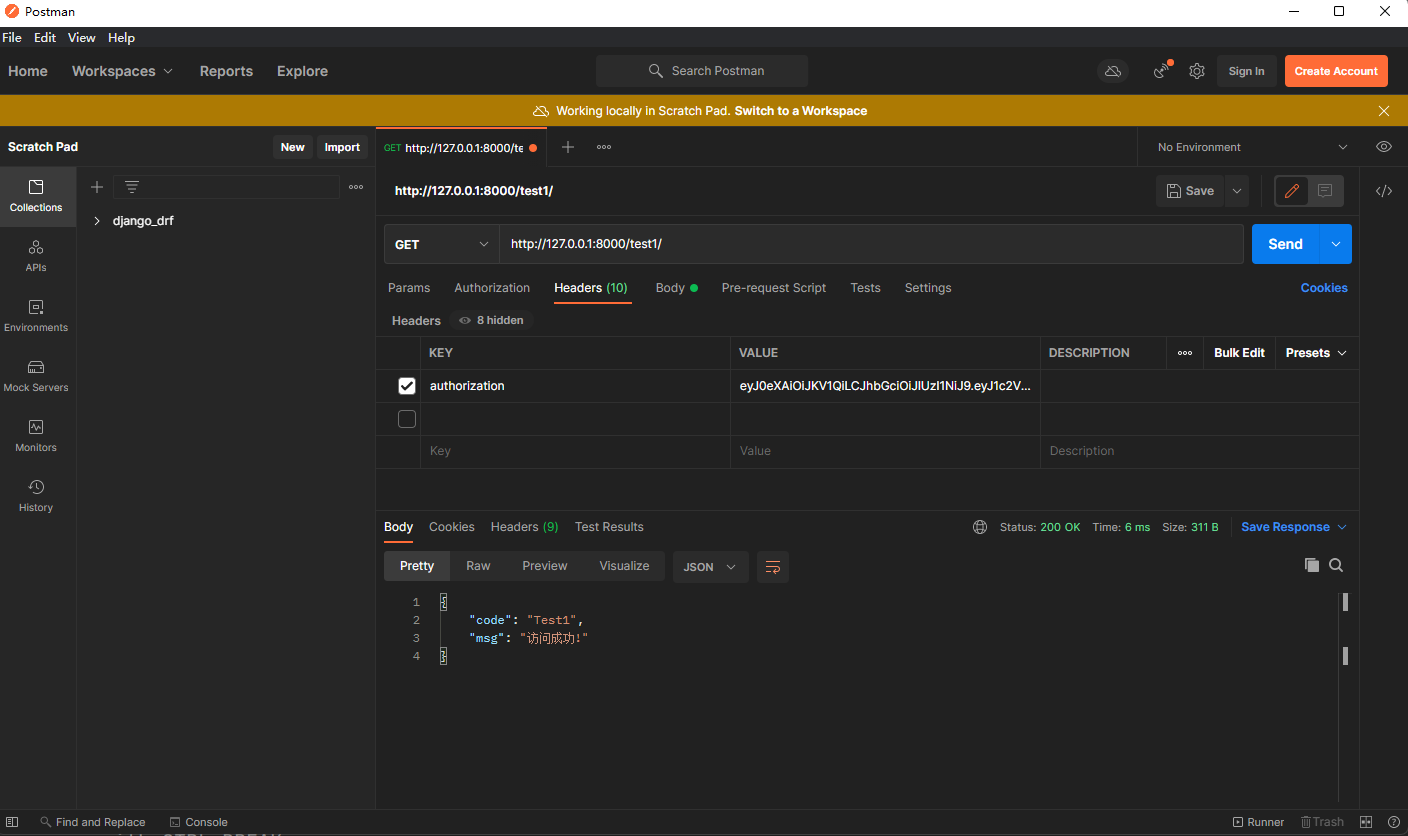Open the APIs sidebar panel
The height and width of the screenshot is (836, 1408).
36,256
